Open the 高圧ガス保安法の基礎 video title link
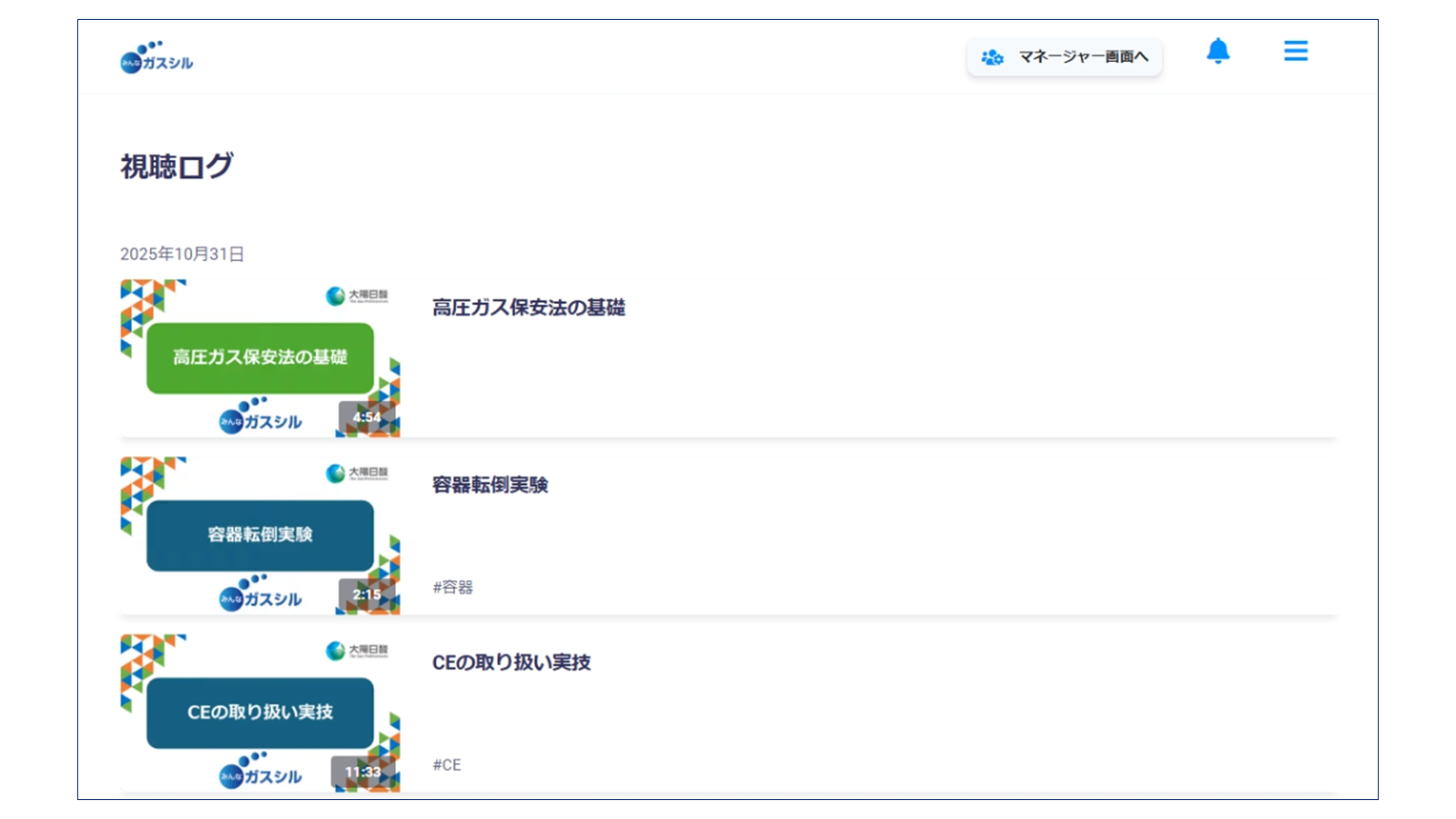This screenshot has height=819, width=1456. pos(529,308)
